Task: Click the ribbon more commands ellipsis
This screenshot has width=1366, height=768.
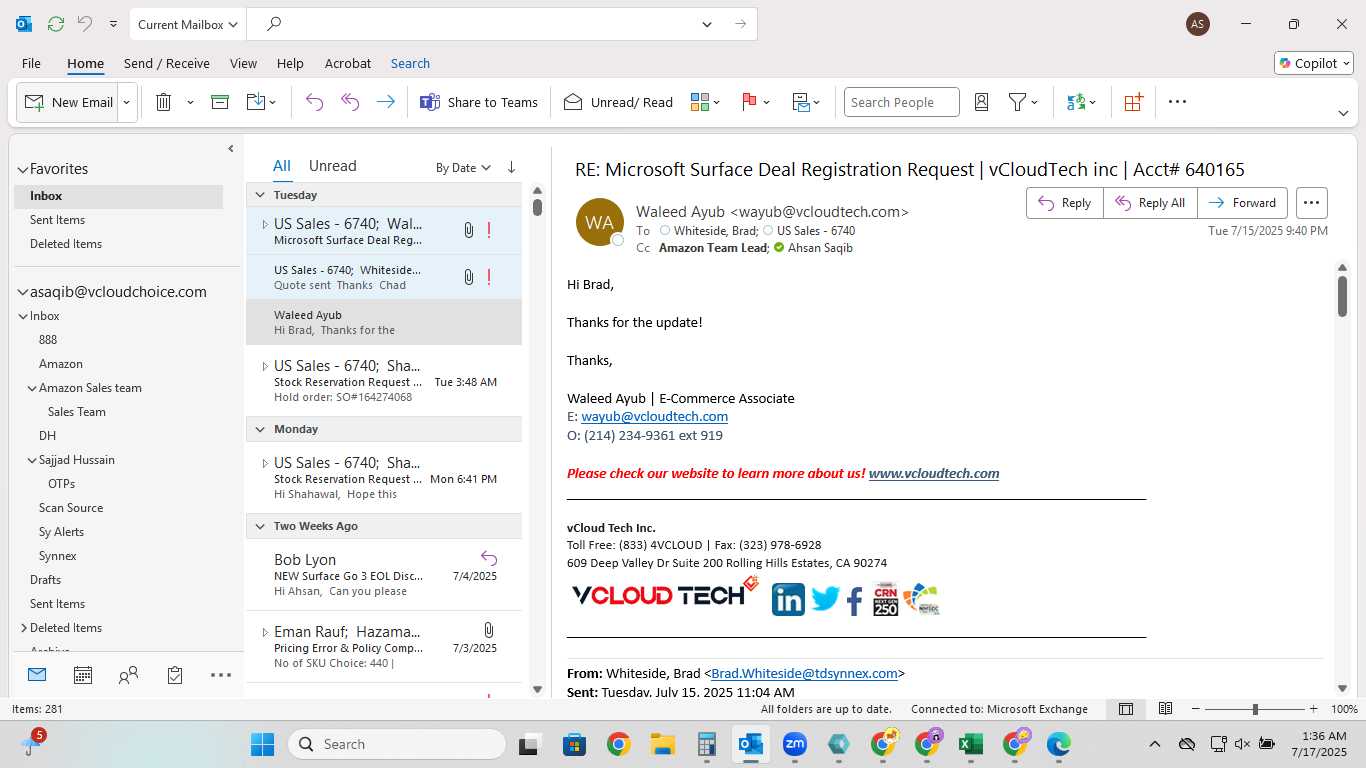Action: point(1177,102)
